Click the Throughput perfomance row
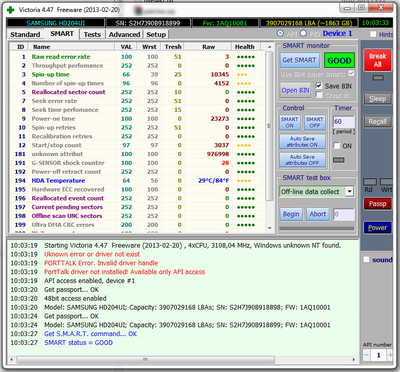 [x=137, y=66]
